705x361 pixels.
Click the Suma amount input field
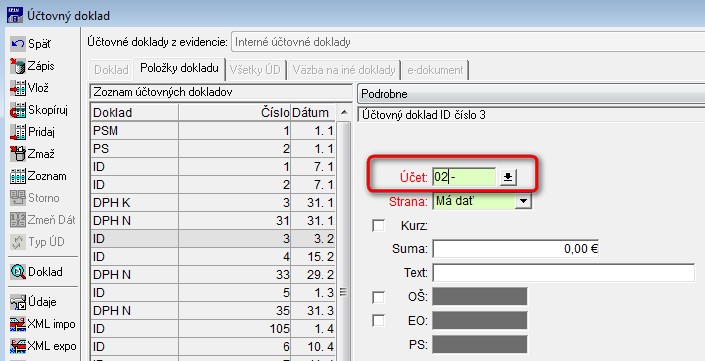516,249
